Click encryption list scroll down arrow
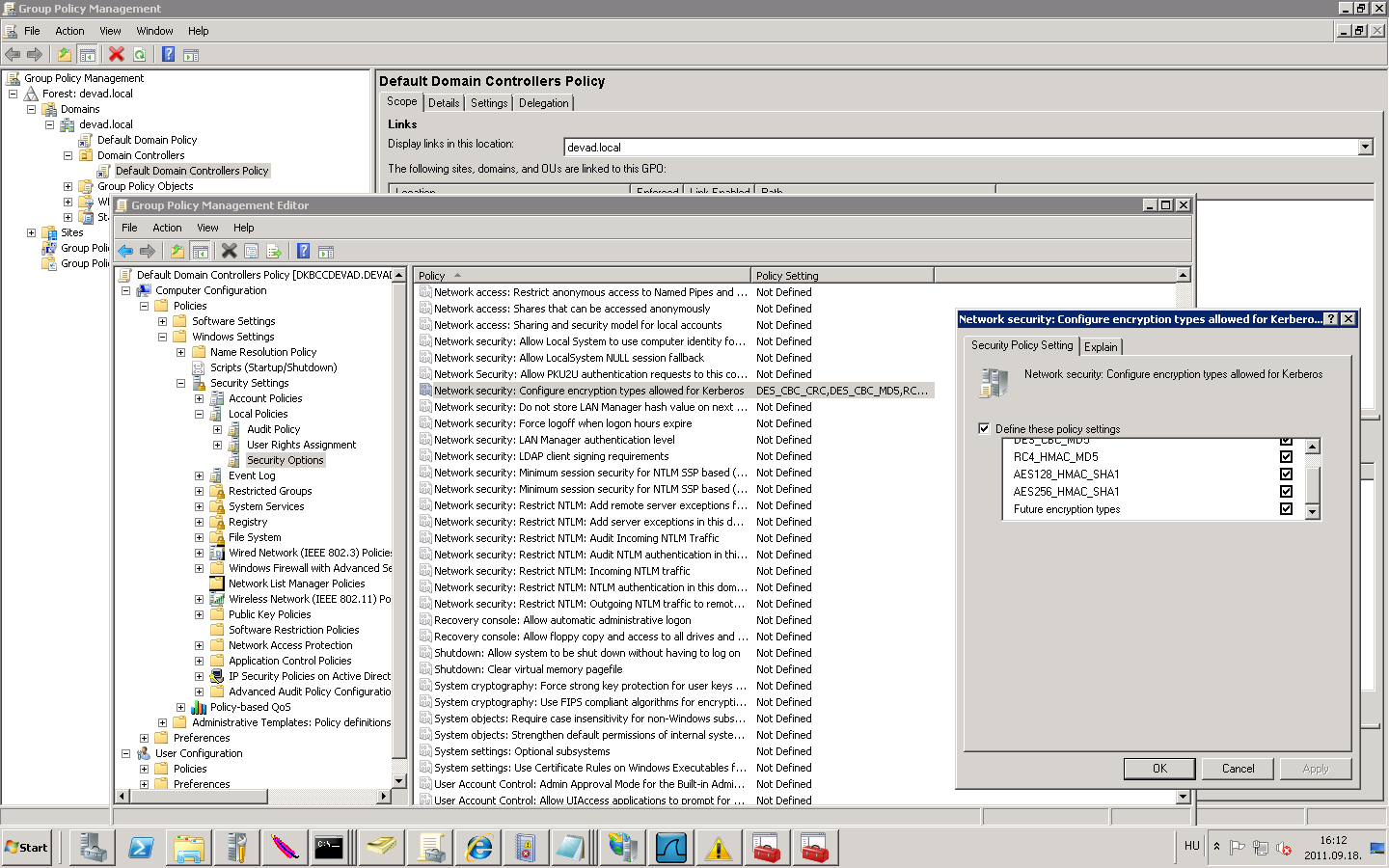The image size is (1389, 868). point(1312,512)
